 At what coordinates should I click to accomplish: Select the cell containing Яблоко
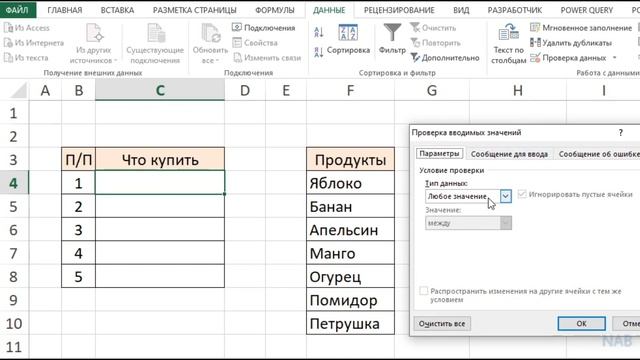(x=350, y=183)
